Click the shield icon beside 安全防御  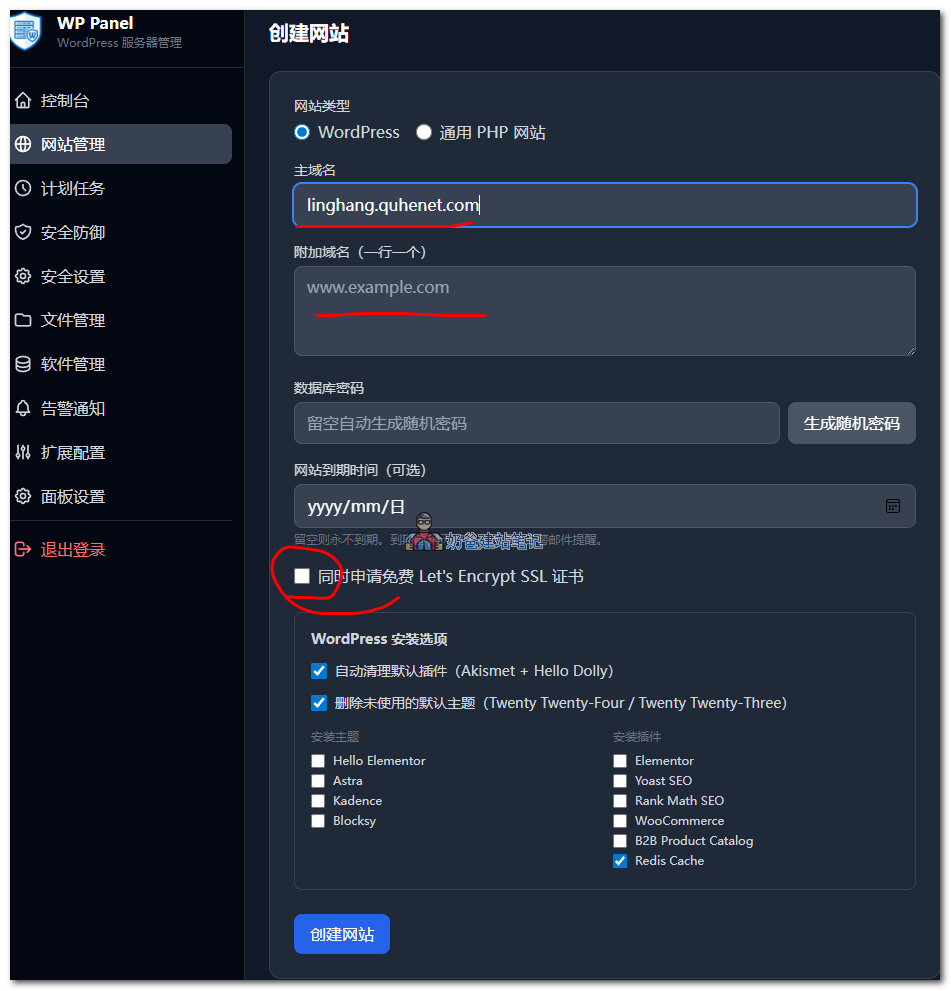pos(23,232)
